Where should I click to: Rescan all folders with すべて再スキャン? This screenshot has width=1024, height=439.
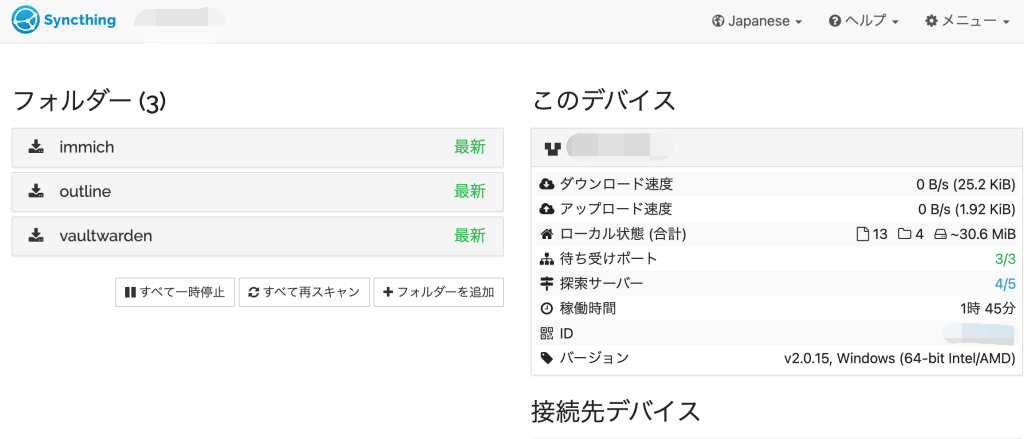304,293
